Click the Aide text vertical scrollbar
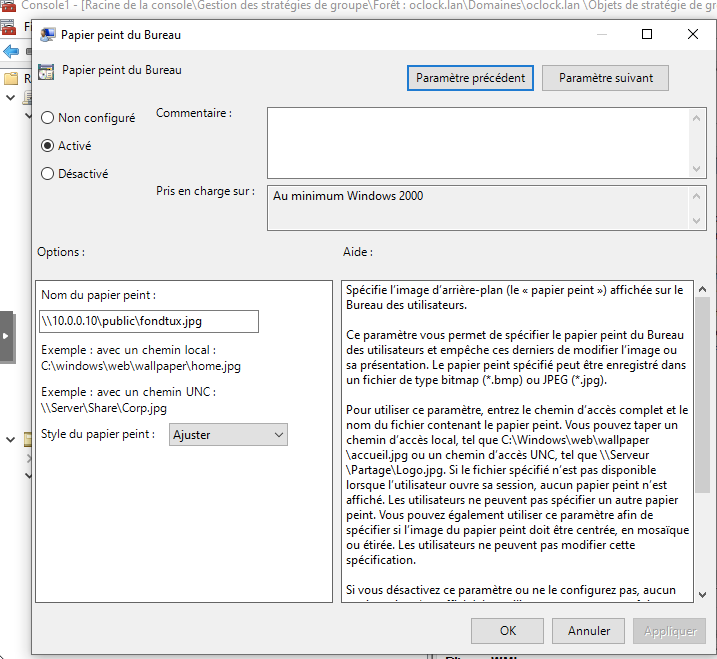 [x=702, y=400]
